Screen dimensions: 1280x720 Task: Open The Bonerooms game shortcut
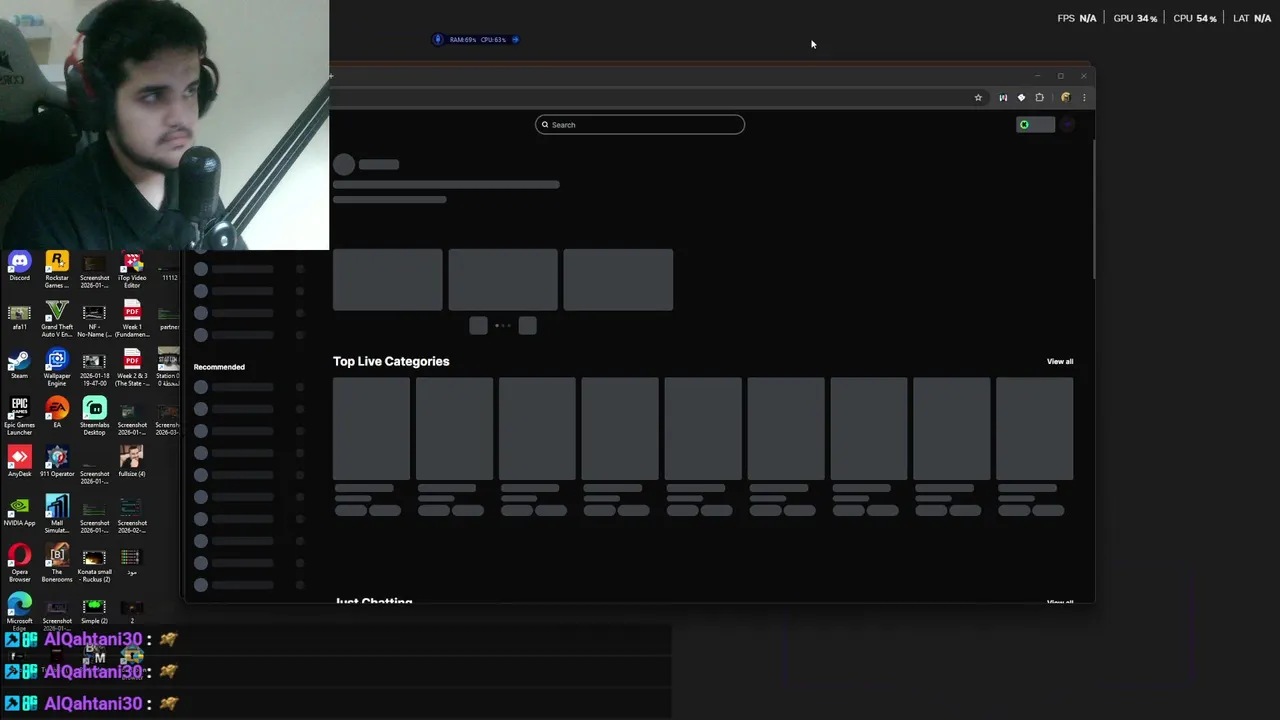click(x=57, y=563)
